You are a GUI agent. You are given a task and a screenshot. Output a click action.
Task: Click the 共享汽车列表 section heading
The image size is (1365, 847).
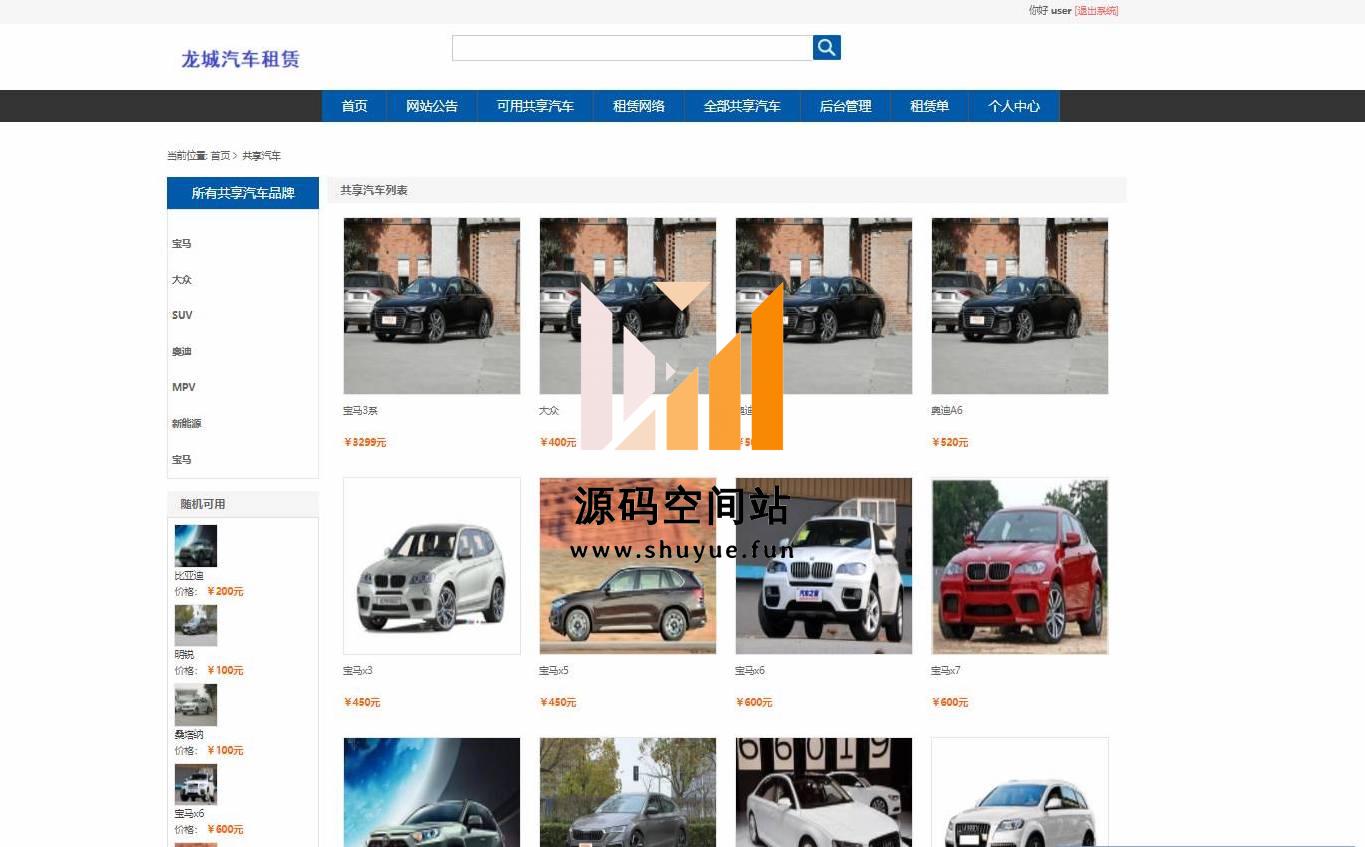[x=374, y=190]
